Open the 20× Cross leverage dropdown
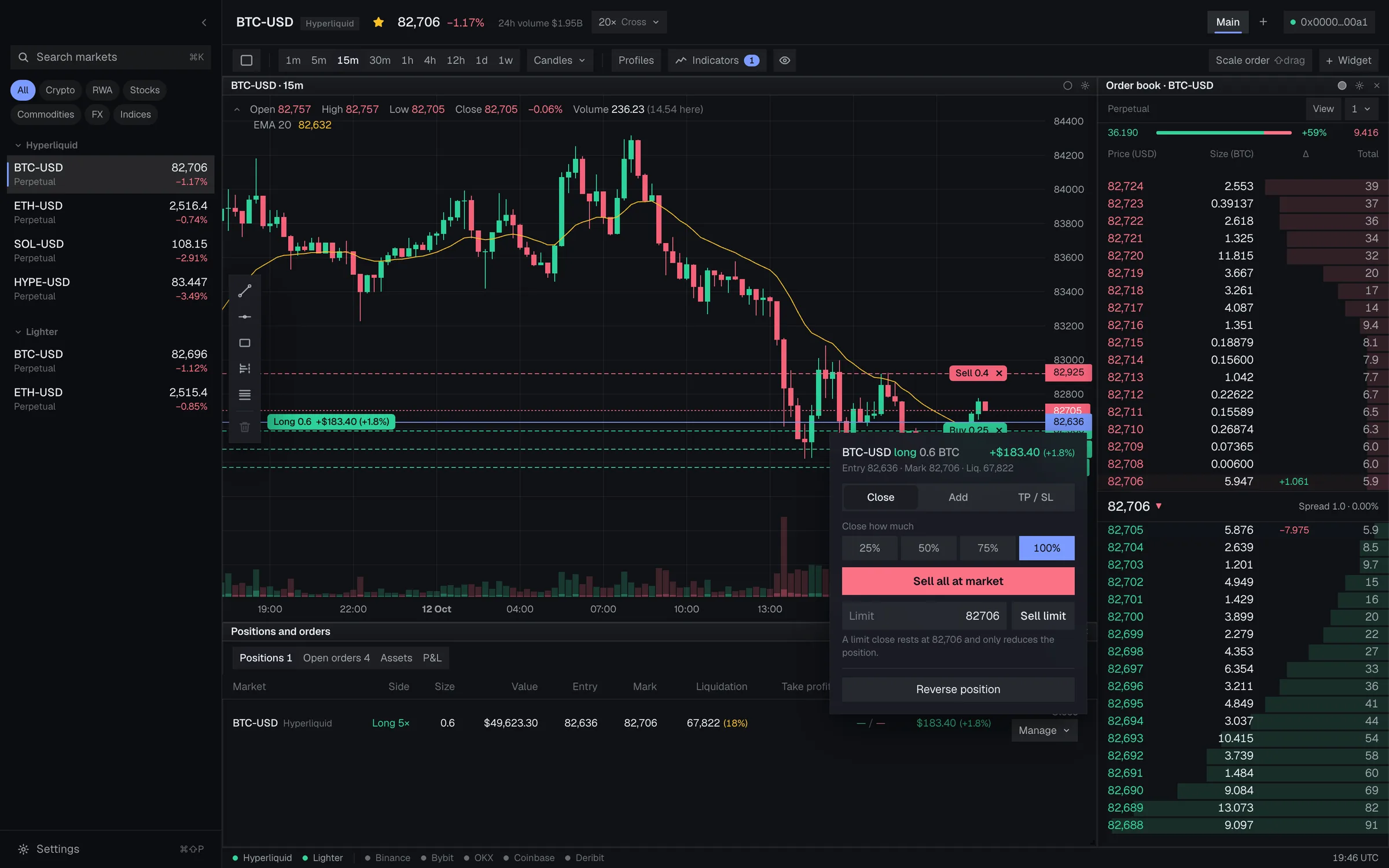The height and width of the screenshot is (868, 1389). [629, 22]
